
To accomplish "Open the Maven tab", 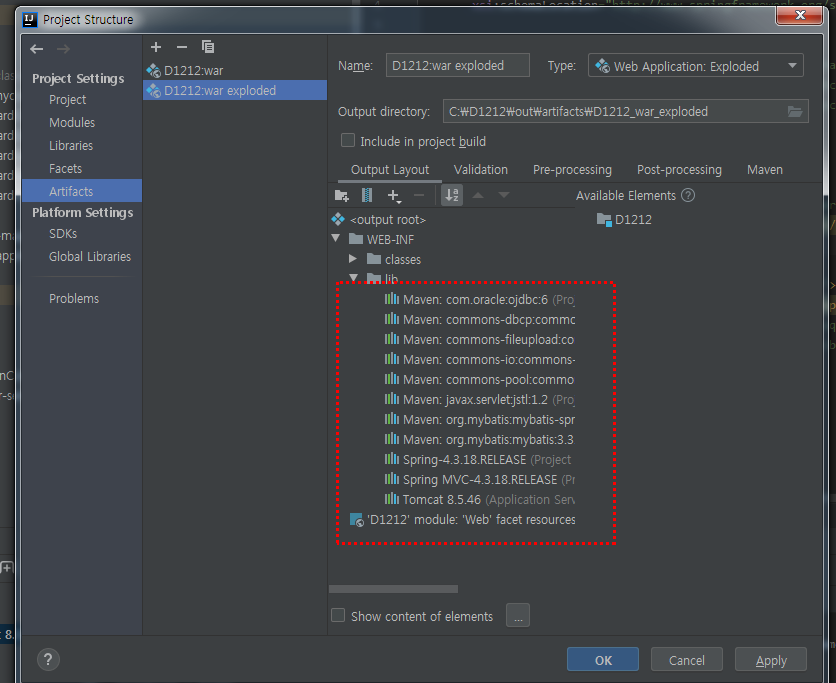I will tap(765, 170).
